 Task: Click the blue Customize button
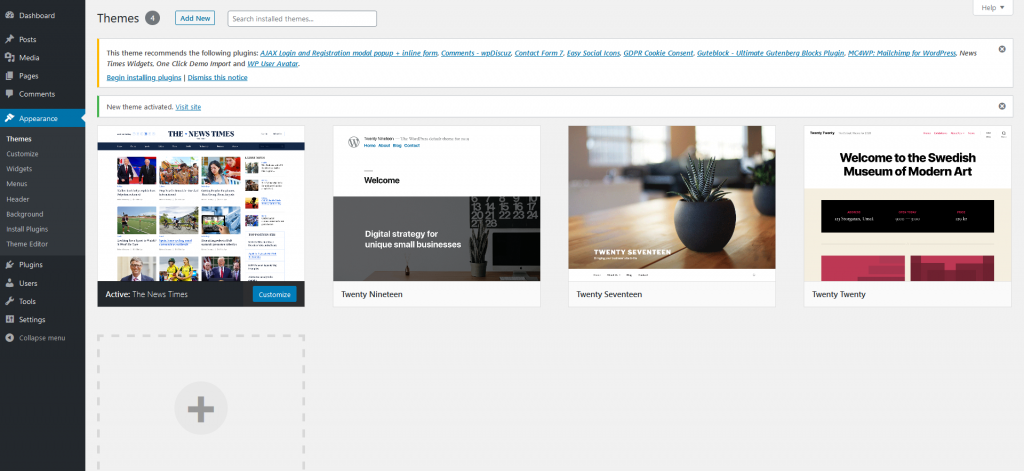(274, 295)
